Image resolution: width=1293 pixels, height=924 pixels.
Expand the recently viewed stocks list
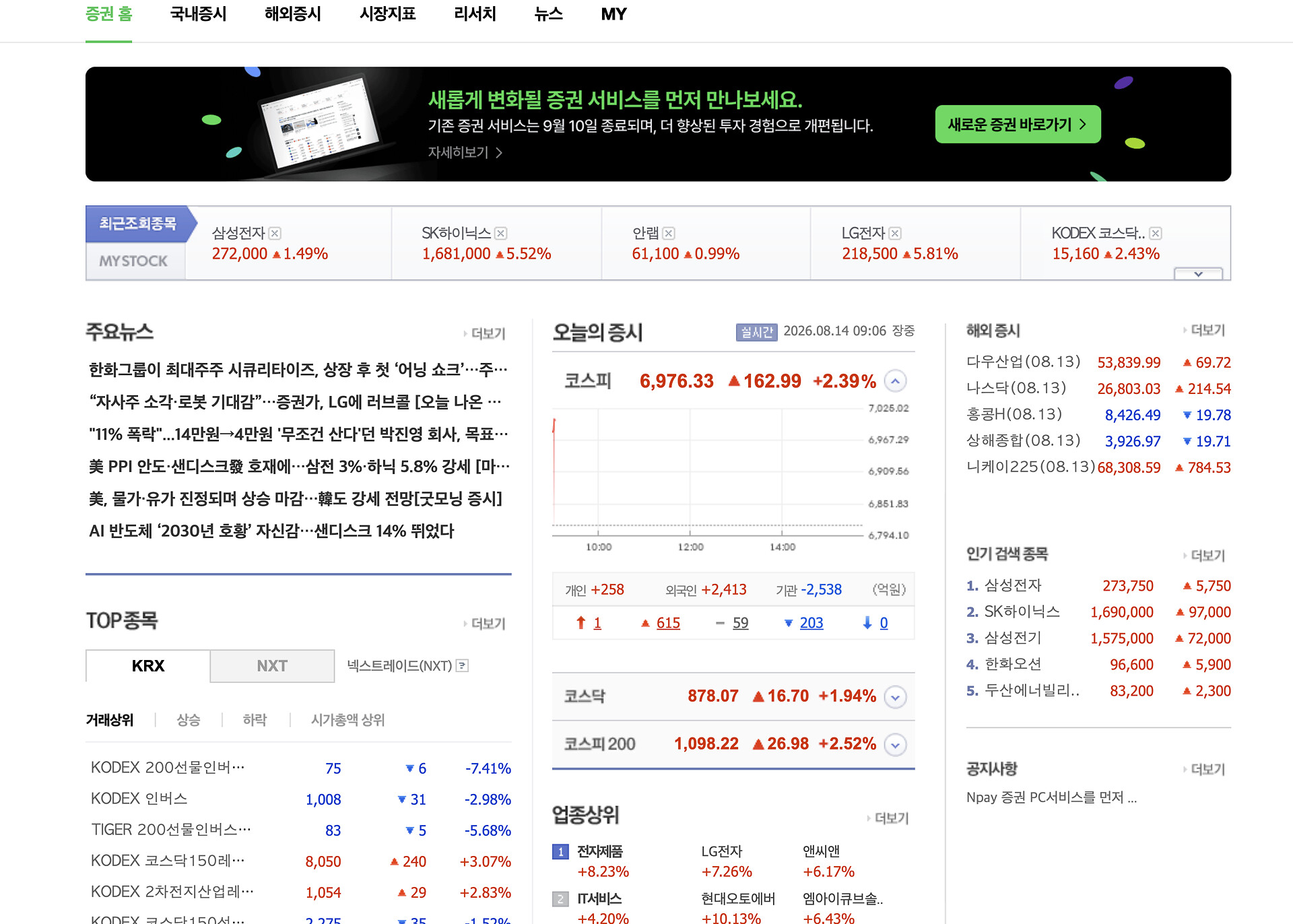pyautogui.click(x=1198, y=274)
